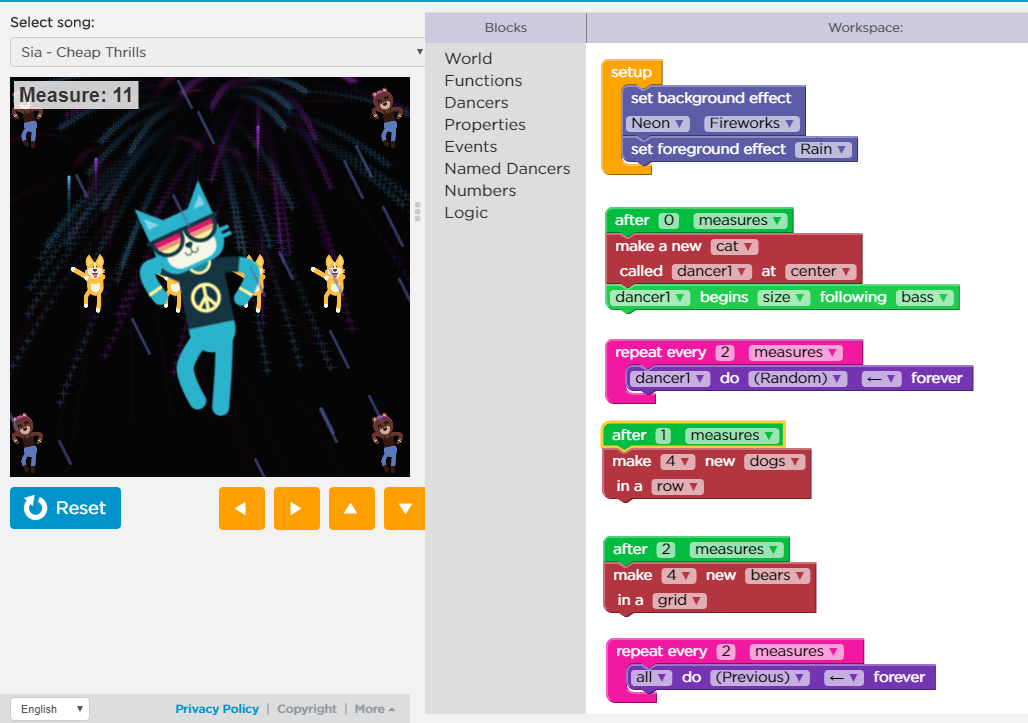This screenshot has width=1028, height=723.
Task: Open the English language dropdown
Action: pos(50,709)
